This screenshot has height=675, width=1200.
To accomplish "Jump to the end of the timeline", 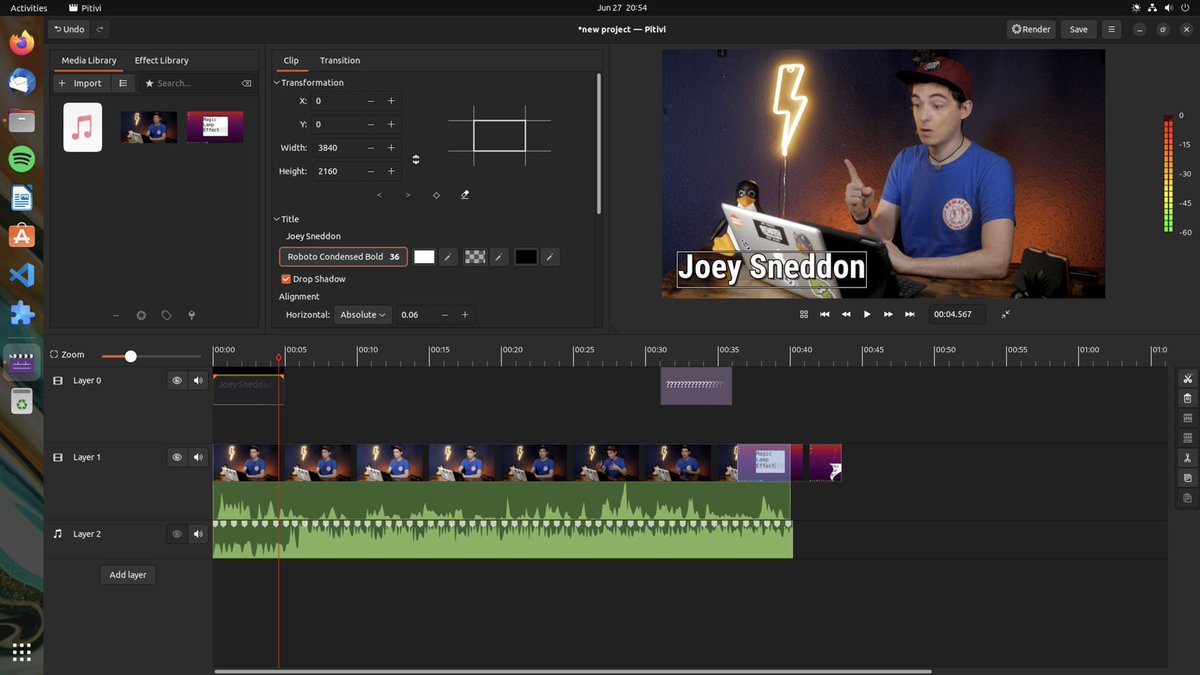I will (x=909, y=314).
